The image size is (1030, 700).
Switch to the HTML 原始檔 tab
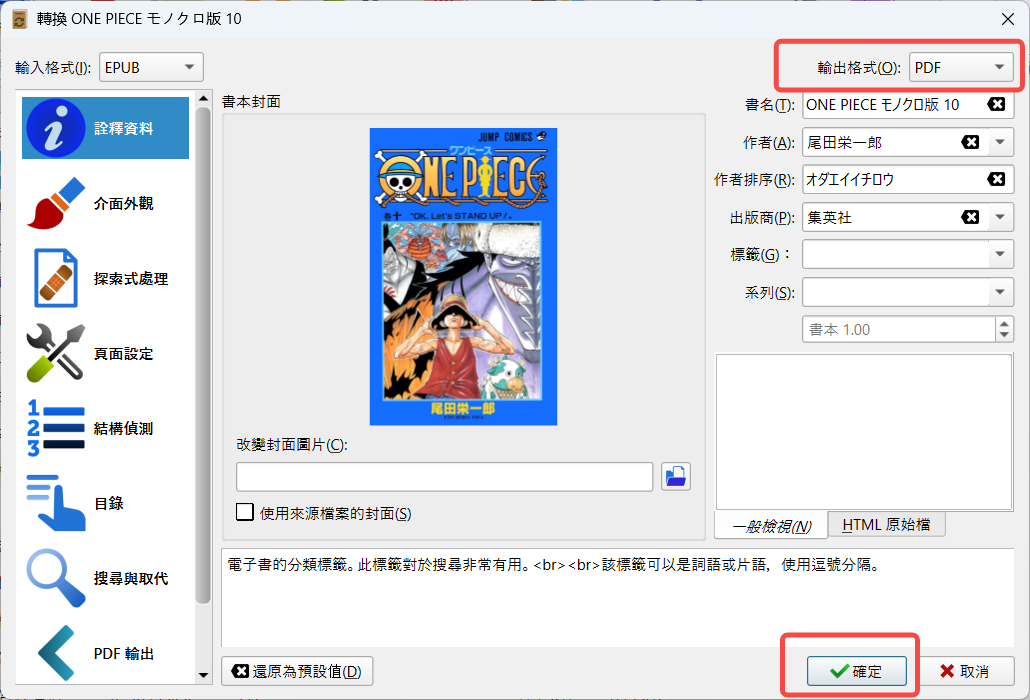[886, 524]
